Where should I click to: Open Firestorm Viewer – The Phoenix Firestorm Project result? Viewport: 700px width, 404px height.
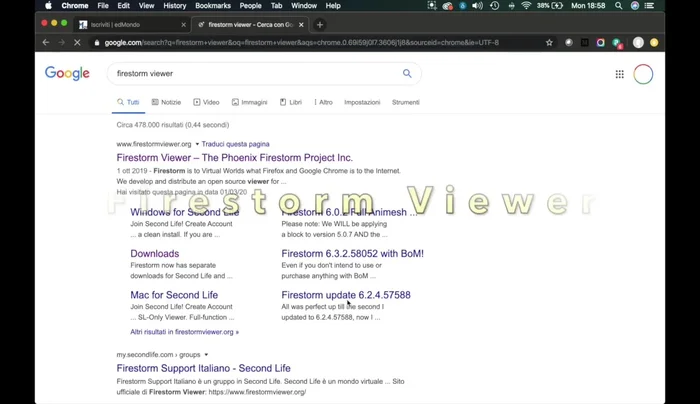[234, 158]
